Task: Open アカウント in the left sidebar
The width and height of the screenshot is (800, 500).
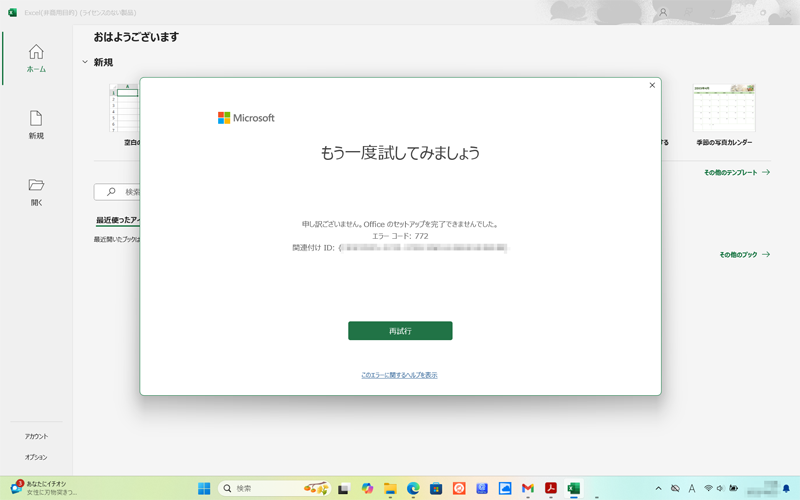Action: [36, 437]
